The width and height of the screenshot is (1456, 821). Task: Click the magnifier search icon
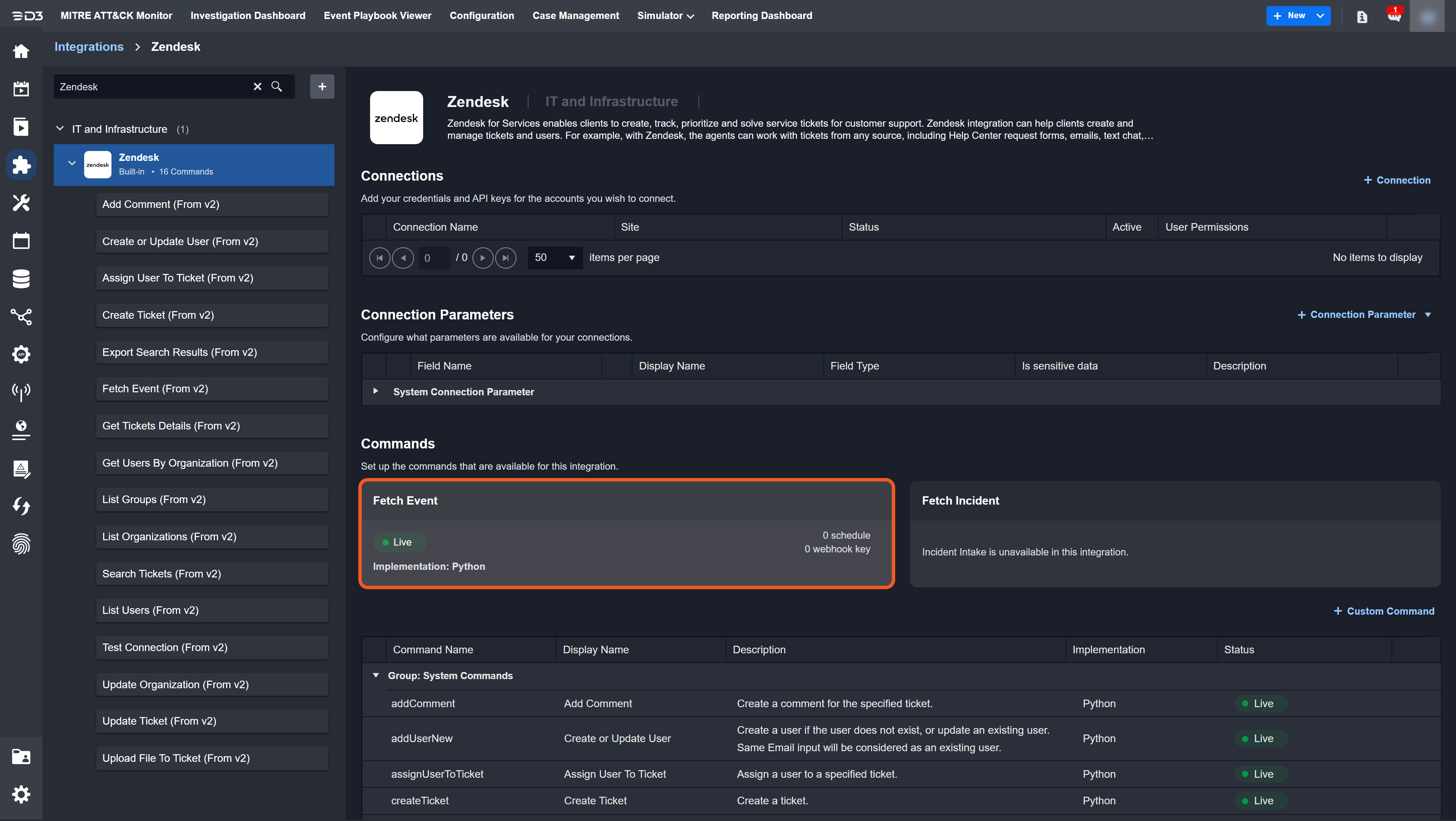pos(277,87)
